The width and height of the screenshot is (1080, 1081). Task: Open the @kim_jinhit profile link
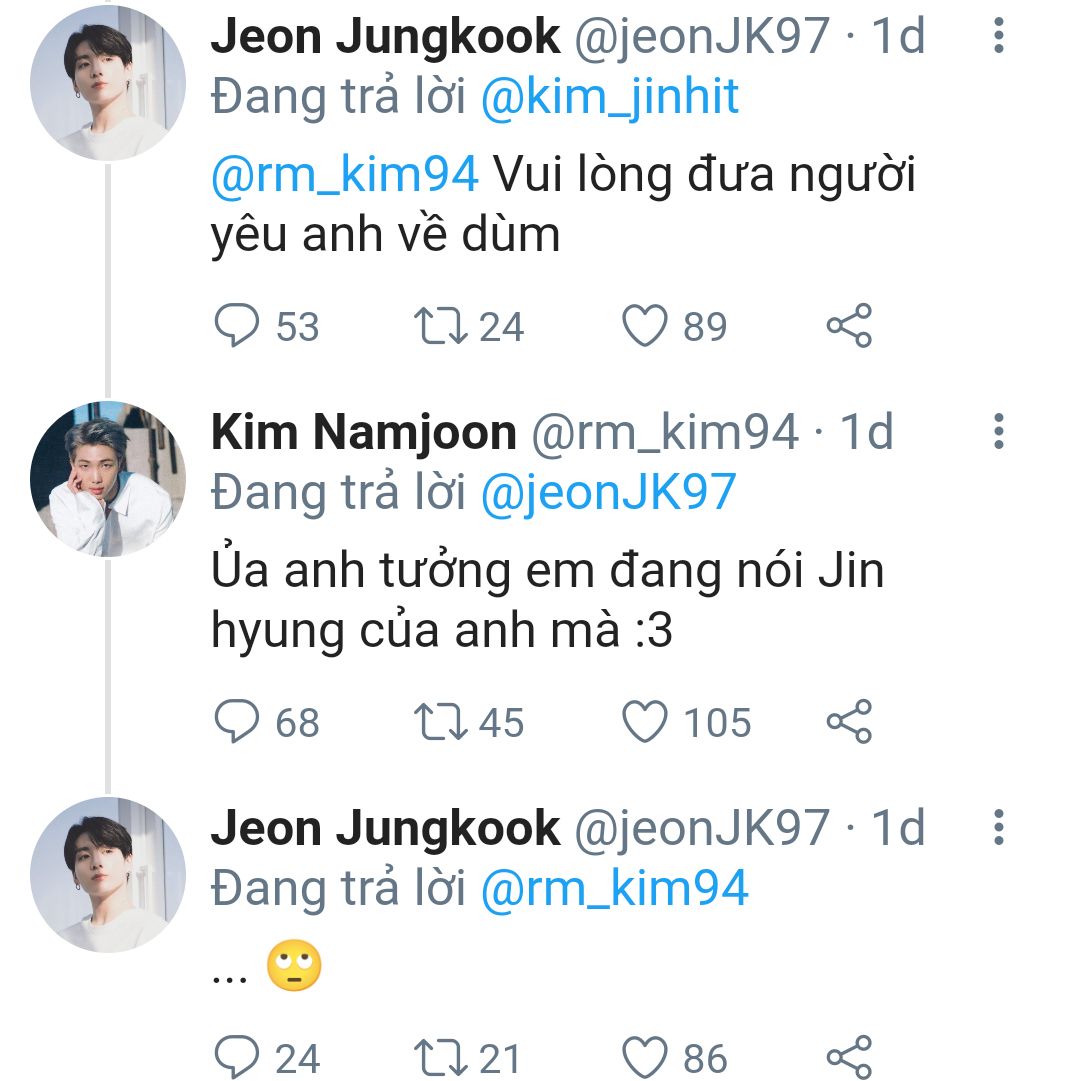[610, 97]
